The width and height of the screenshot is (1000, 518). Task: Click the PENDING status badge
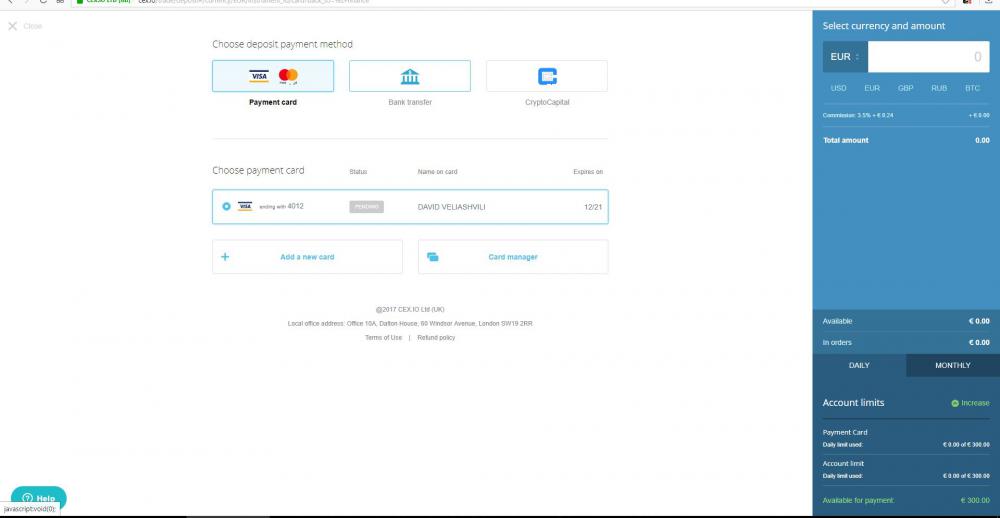click(367, 207)
